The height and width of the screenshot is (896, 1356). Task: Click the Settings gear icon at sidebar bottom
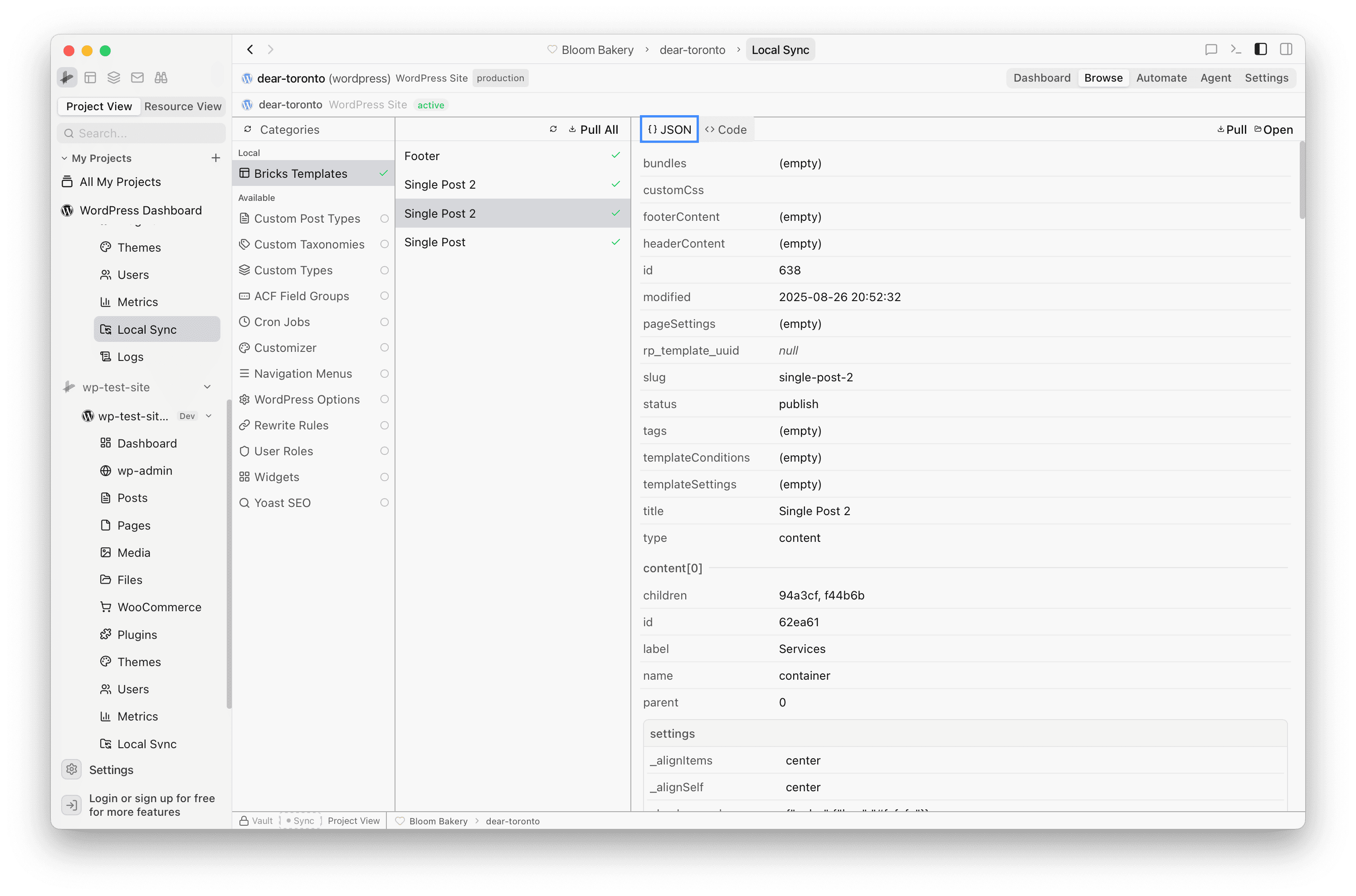click(x=72, y=769)
